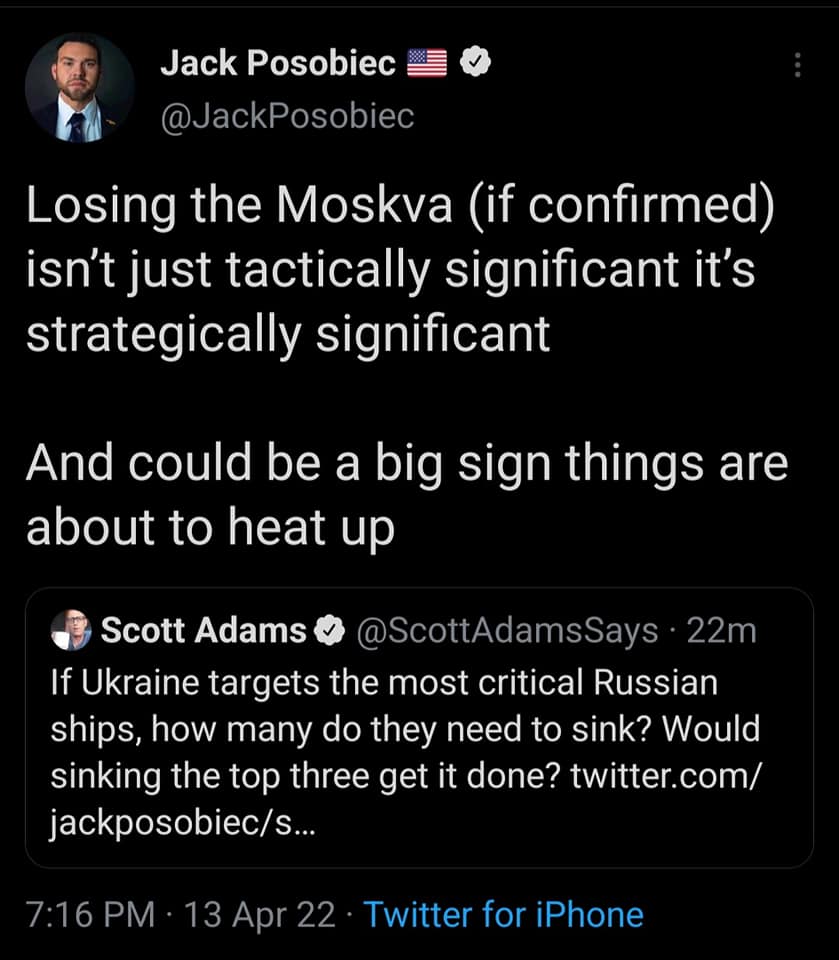Click the verified badge beside Jack Posobiec

click(x=472, y=64)
